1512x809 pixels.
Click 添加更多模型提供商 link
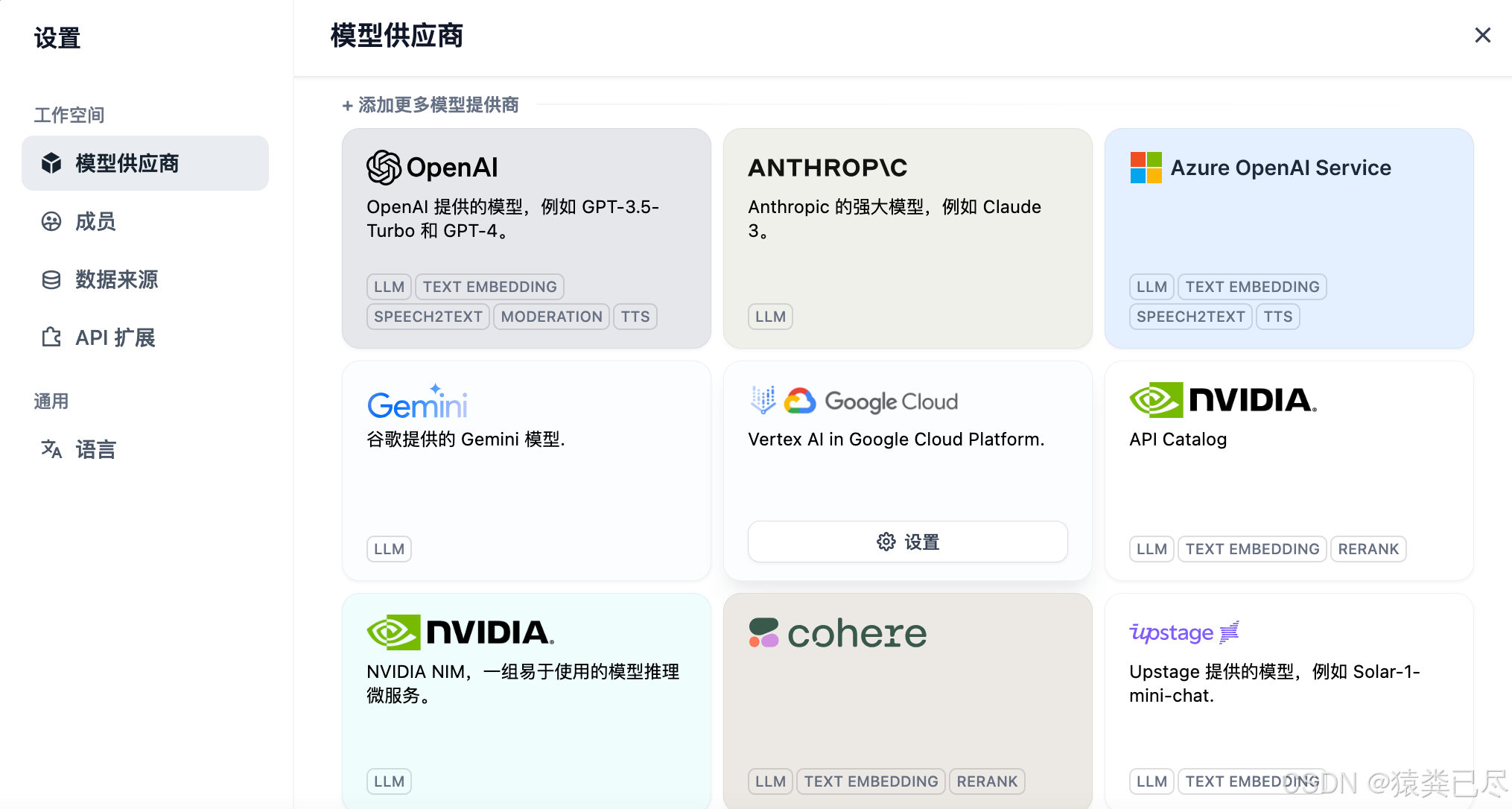click(431, 105)
